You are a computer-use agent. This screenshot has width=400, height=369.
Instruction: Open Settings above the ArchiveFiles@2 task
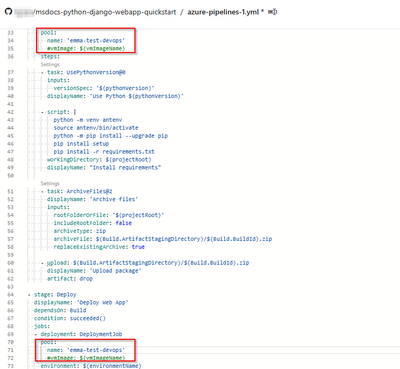(50, 183)
